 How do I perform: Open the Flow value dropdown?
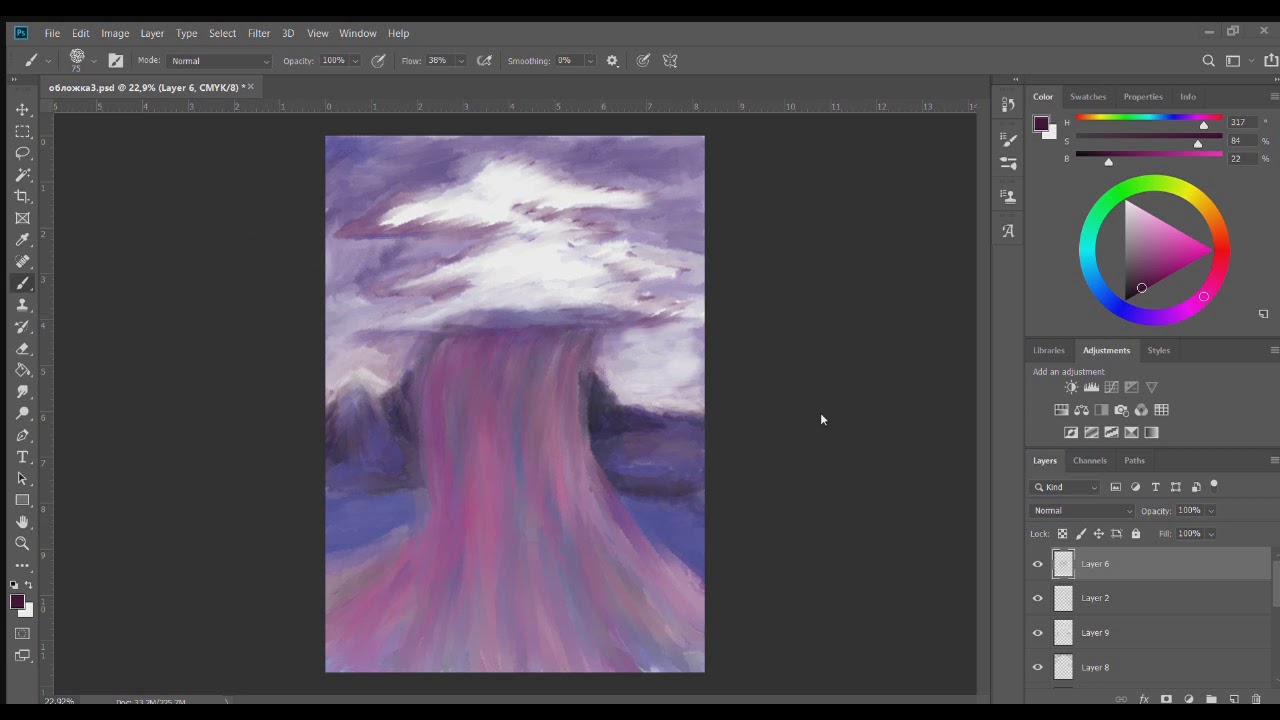pyautogui.click(x=460, y=61)
